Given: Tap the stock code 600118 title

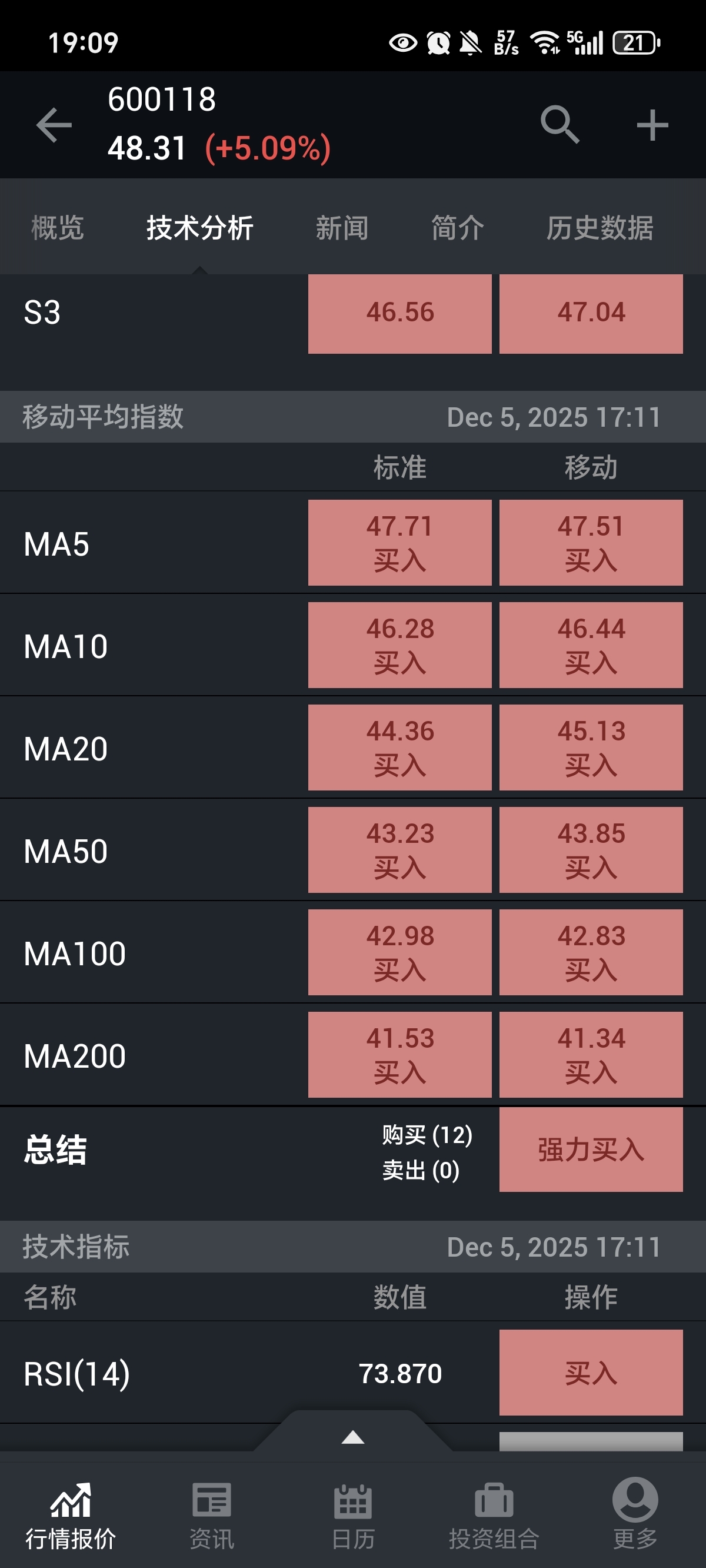Looking at the screenshot, I should pos(162,99).
